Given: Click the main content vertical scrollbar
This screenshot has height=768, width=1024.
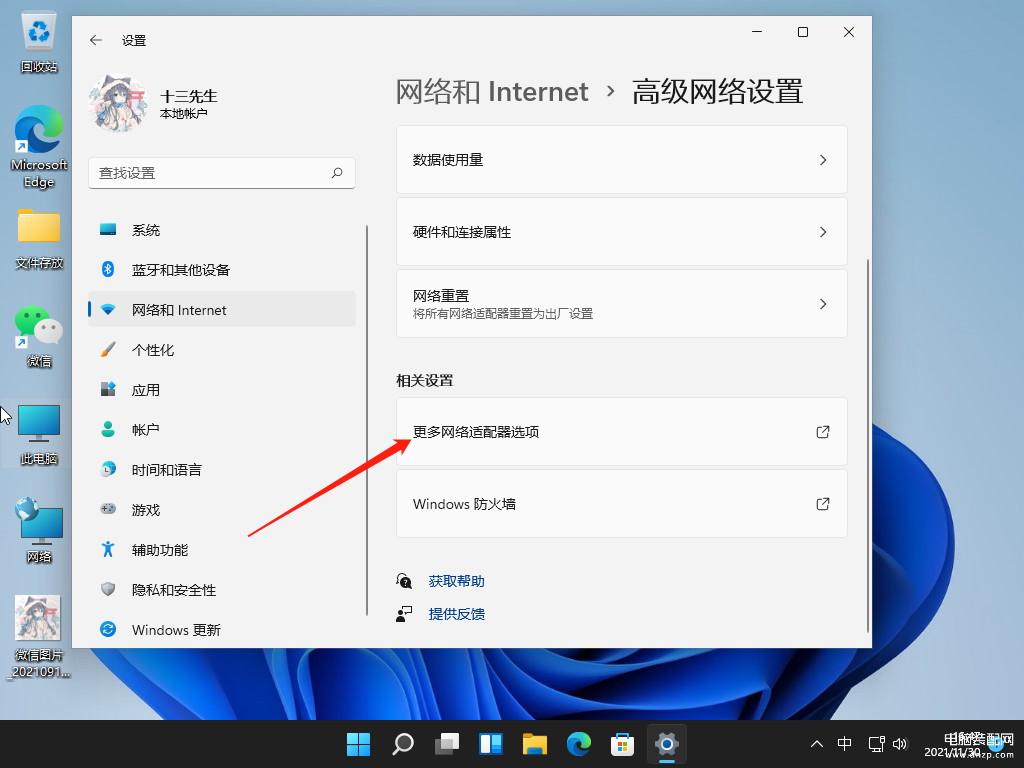Looking at the screenshot, I should coord(868,445).
